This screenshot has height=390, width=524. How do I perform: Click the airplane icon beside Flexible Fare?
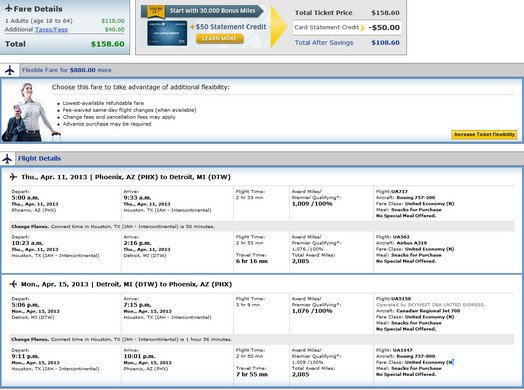pyautogui.click(x=10, y=70)
